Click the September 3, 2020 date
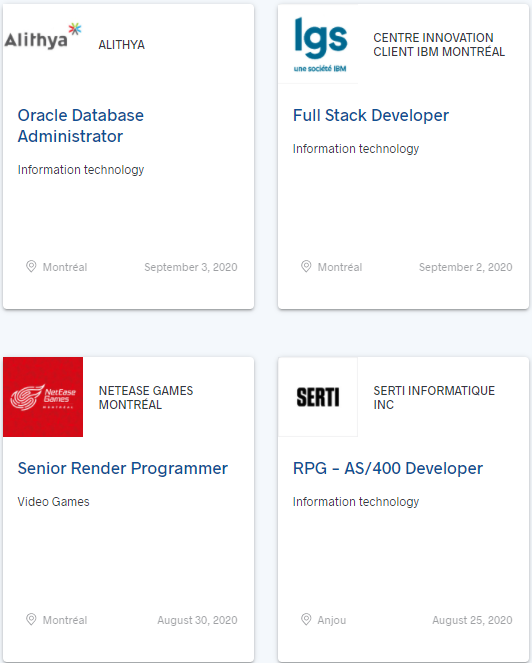The width and height of the screenshot is (532, 663). (191, 267)
